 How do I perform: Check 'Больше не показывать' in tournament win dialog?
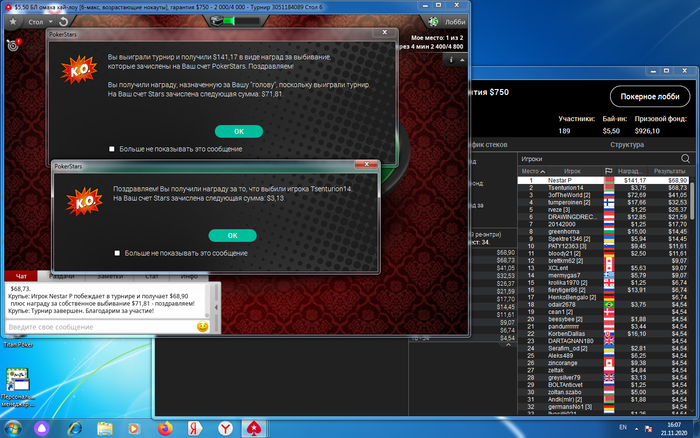click(x=112, y=149)
